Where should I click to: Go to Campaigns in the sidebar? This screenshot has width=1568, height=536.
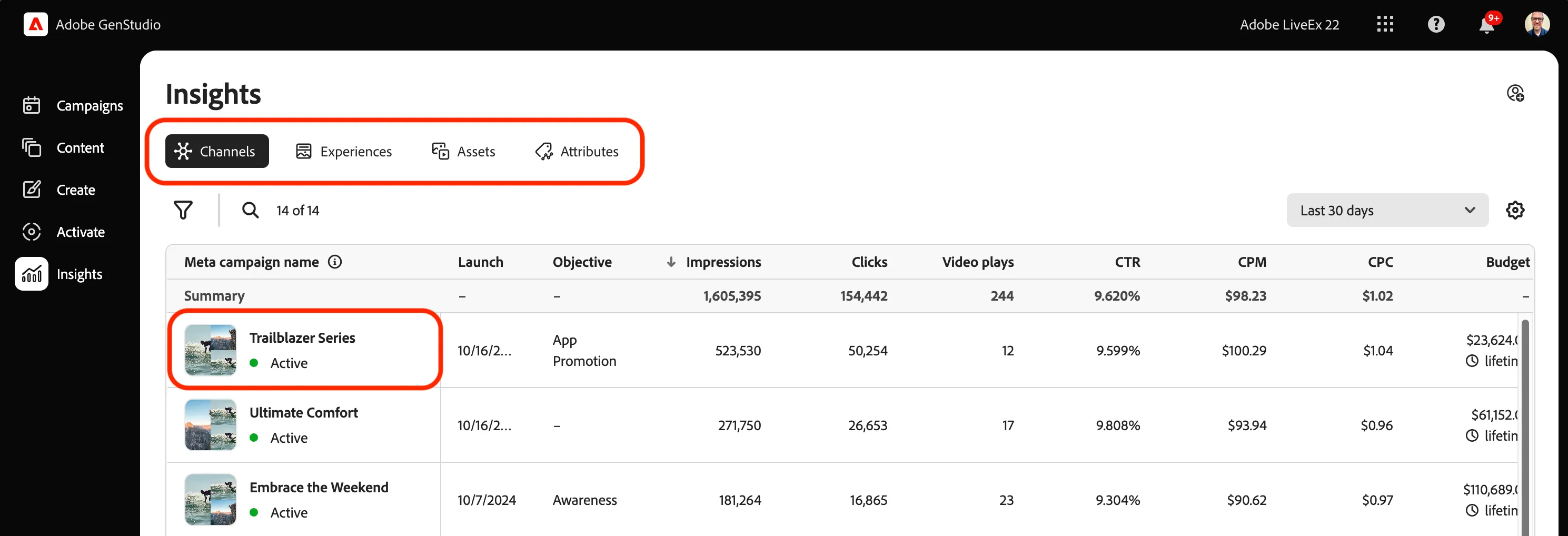73,105
